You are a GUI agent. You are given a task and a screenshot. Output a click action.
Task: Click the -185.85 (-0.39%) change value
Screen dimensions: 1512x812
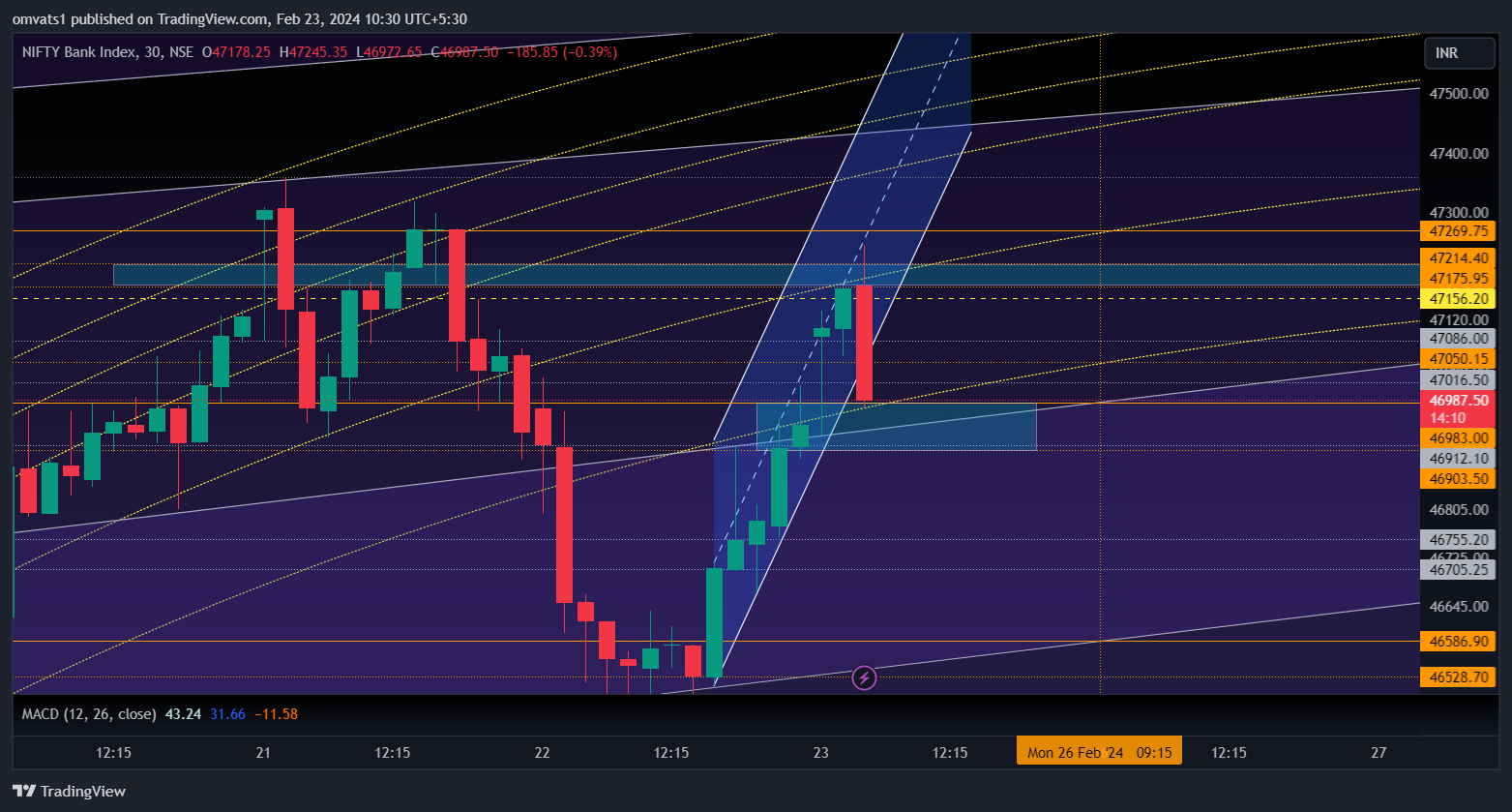tap(562, 52)
